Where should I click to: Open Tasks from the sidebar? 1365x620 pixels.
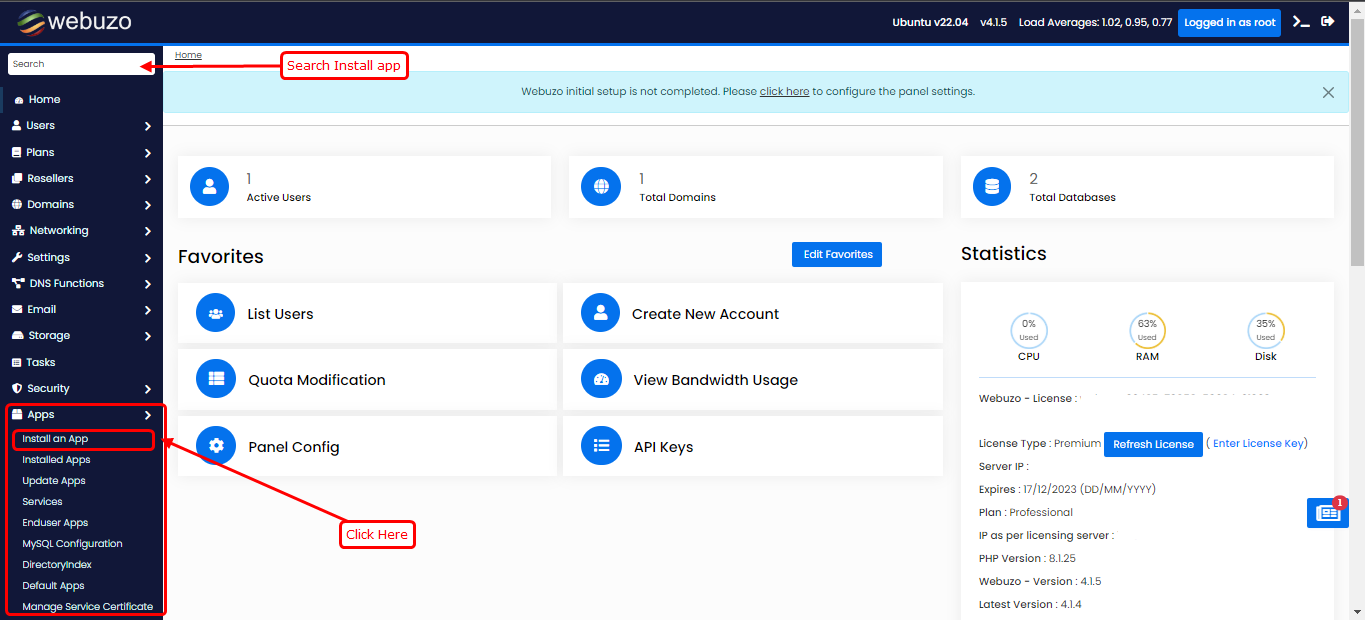pos(40,362)
